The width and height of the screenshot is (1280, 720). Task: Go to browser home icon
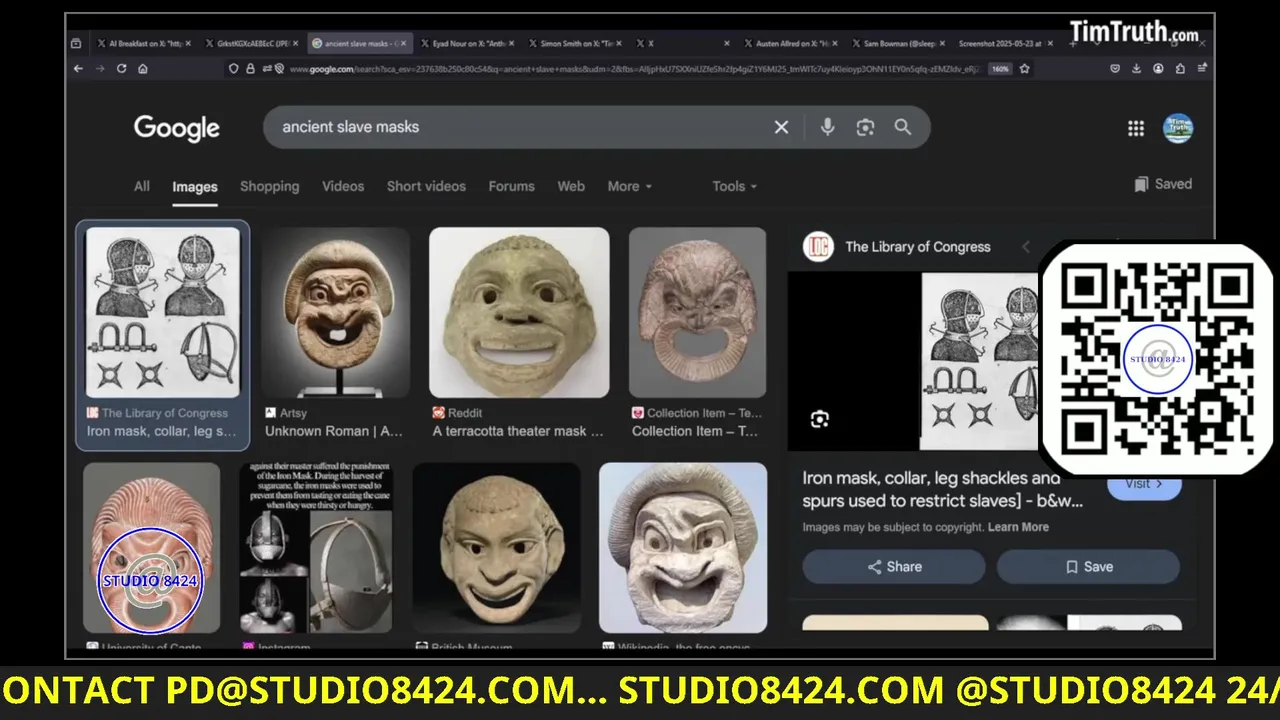coord(143,69)
